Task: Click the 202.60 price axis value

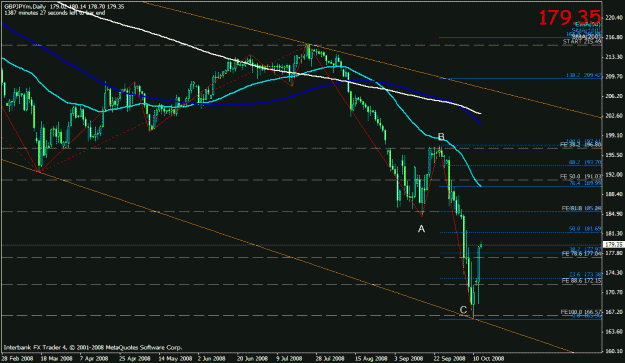Action: tap(614, 116)
